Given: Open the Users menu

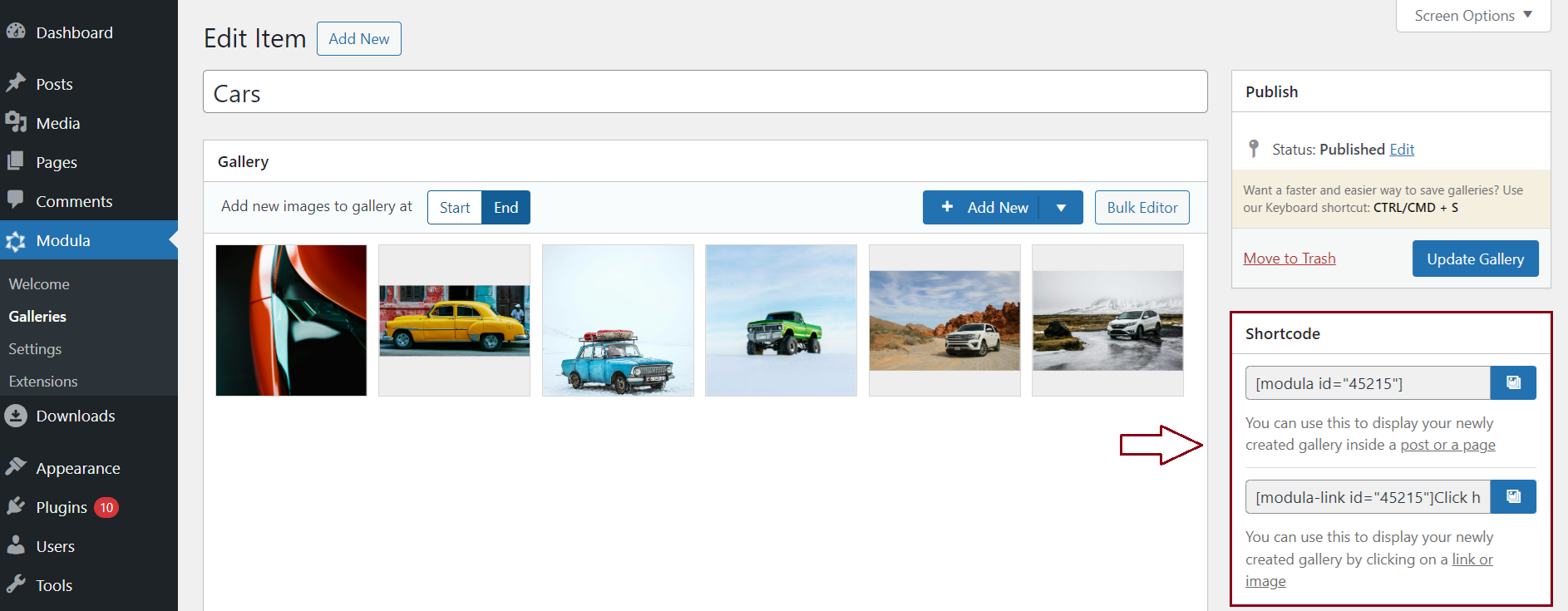Looking at the screenshot, I should coord(55,546).
